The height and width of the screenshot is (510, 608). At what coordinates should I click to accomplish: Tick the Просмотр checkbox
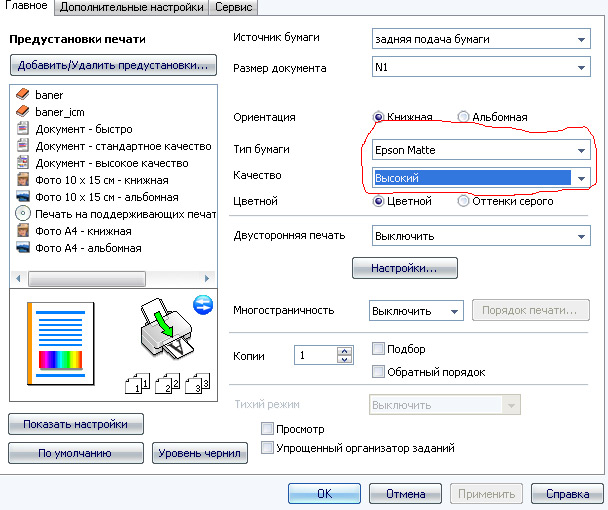coord(267,429)
